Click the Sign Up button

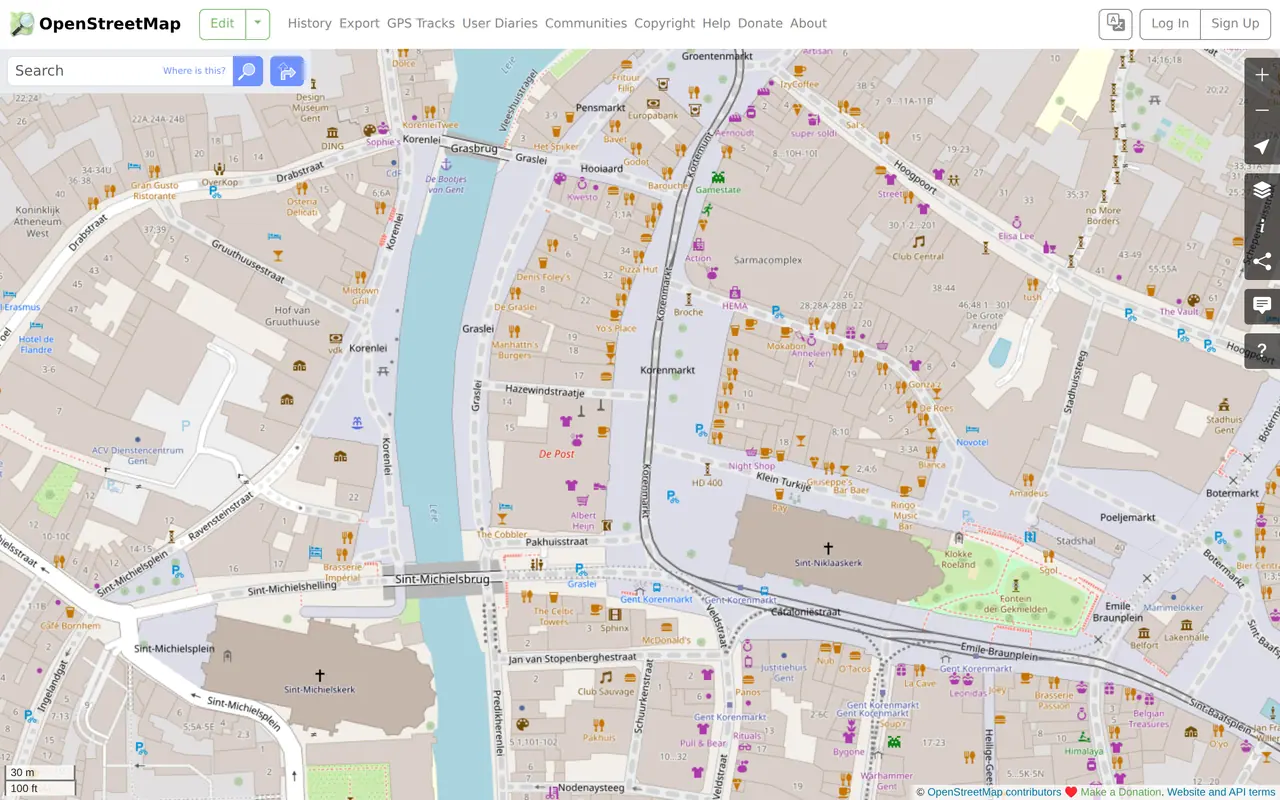click(x=1235, y=24)
